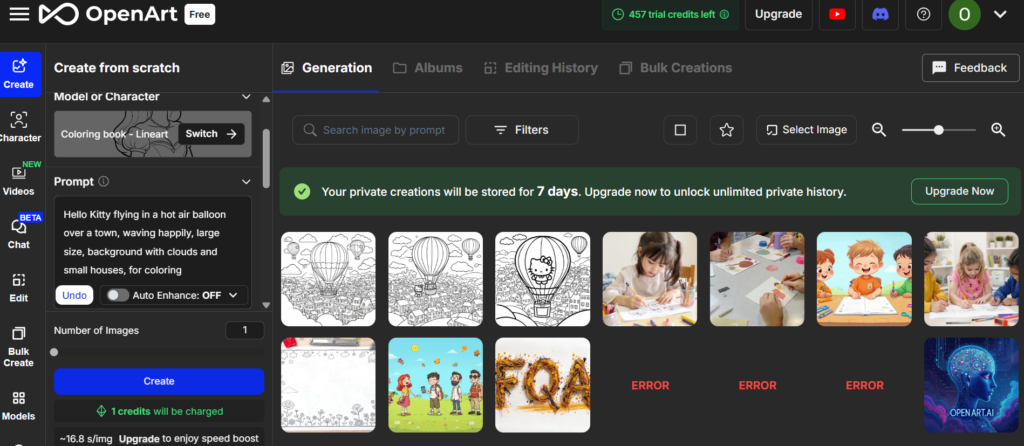
Task: Click the Select Image button
Action: 807,130
